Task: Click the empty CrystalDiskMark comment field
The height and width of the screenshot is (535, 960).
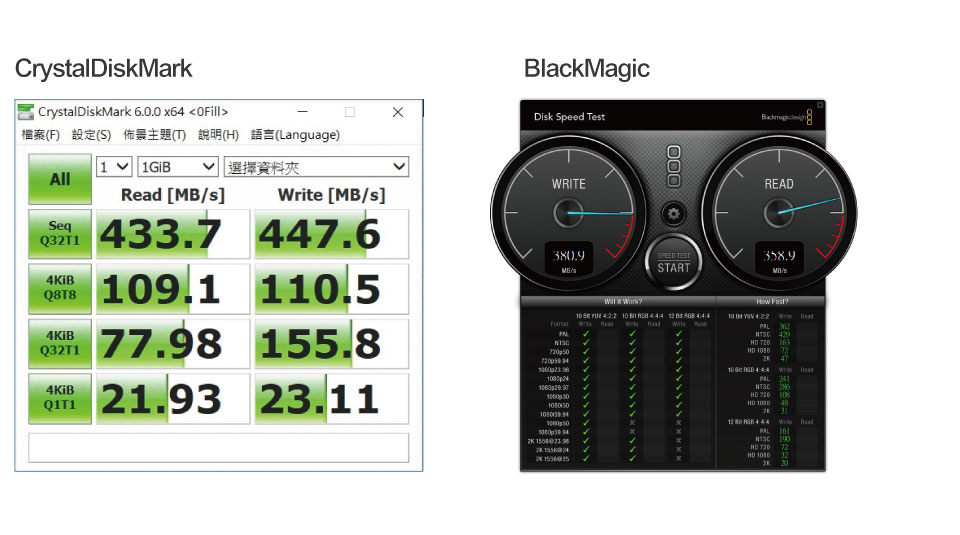Action: click(219, 447)
